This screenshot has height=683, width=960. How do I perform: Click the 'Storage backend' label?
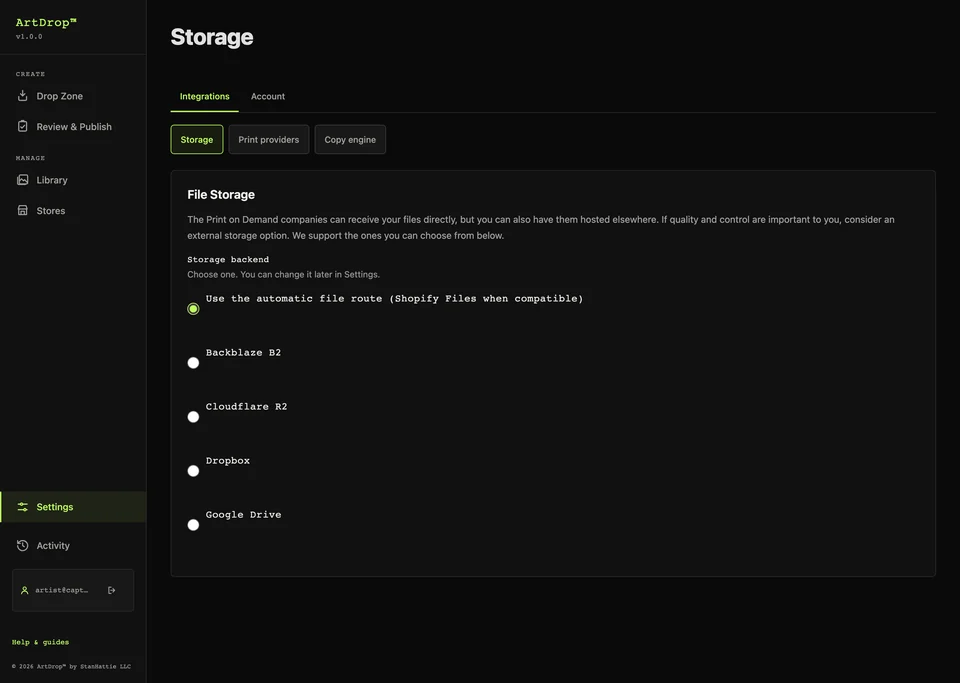click(x=228, y=259)
